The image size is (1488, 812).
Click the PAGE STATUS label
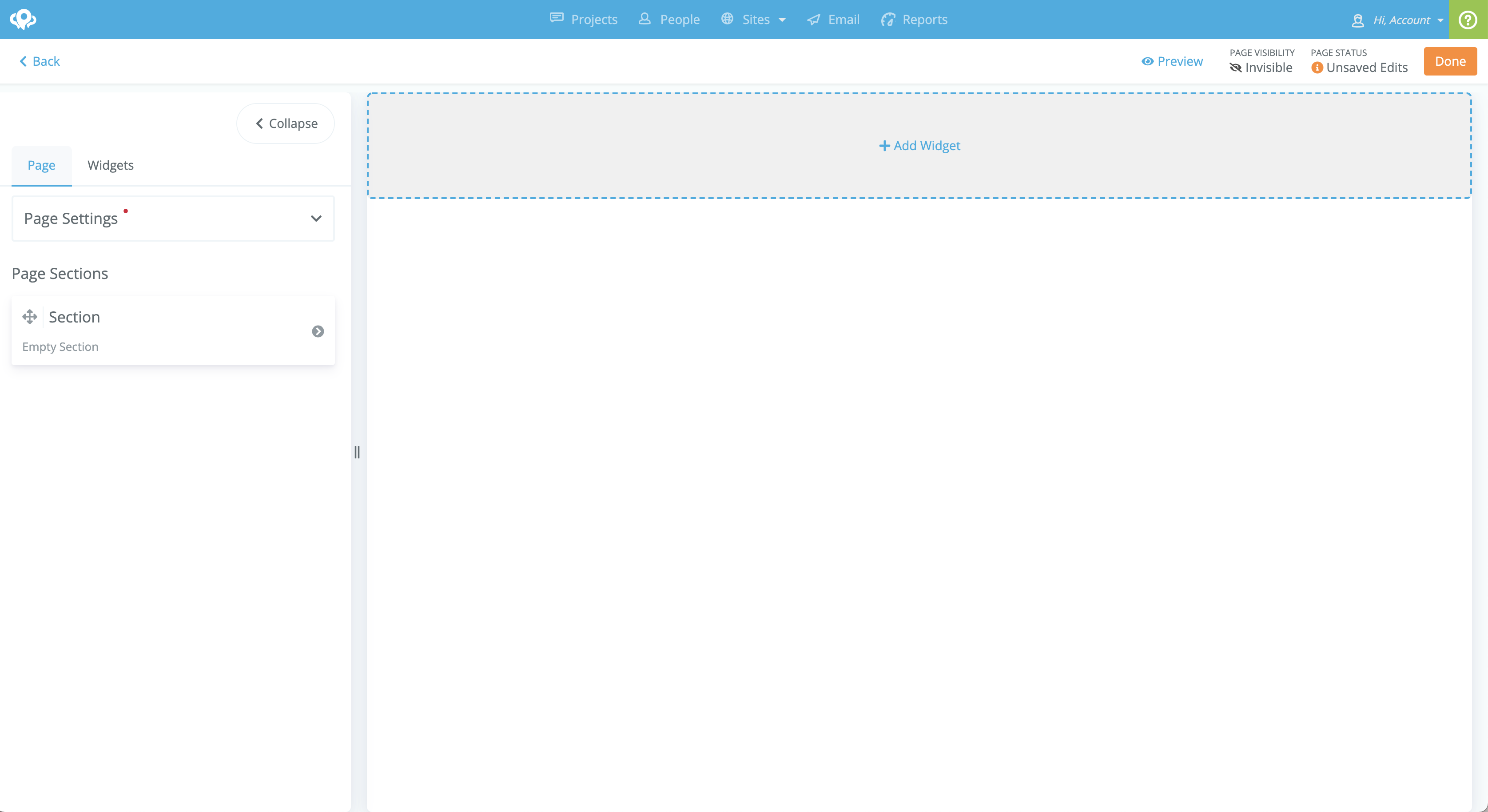click(x=1338, y=52)
